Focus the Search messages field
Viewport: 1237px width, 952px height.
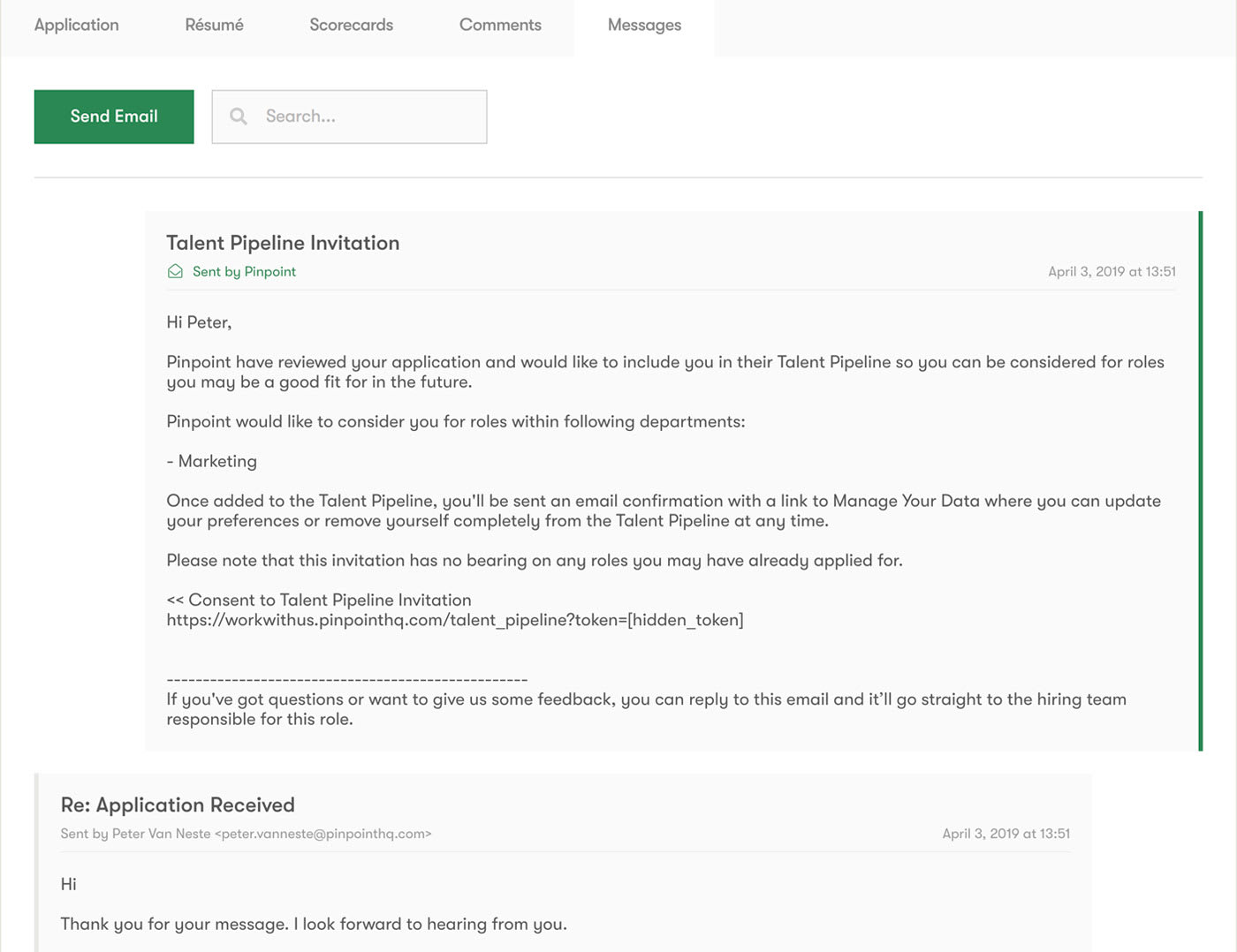tap(349, 117)
